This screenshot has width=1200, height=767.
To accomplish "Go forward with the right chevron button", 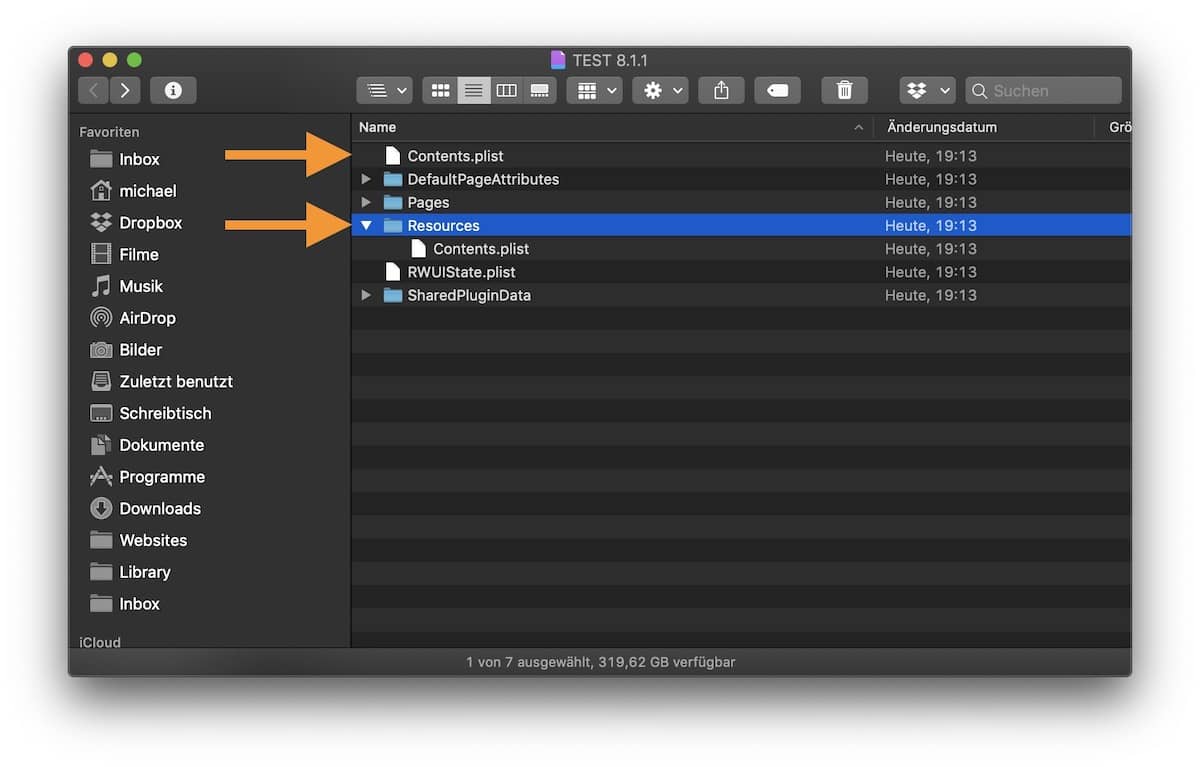I will click(125, 90).
